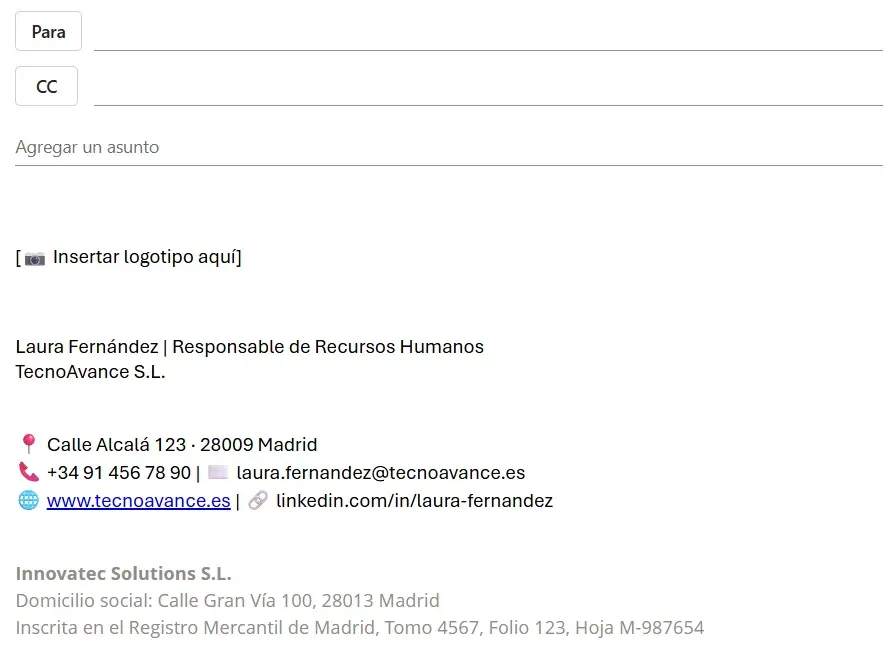Click the 'Insertar logotipo aquí' placeholder text
Screen dimensions: 884x671
(x=147, y=257)
